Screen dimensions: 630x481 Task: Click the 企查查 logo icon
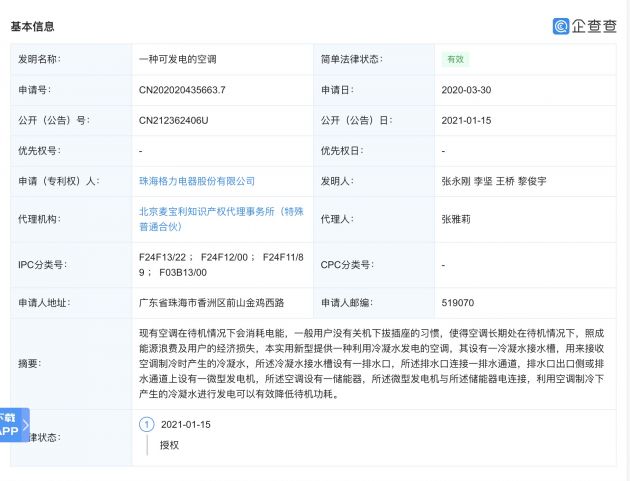click(561, 26)
